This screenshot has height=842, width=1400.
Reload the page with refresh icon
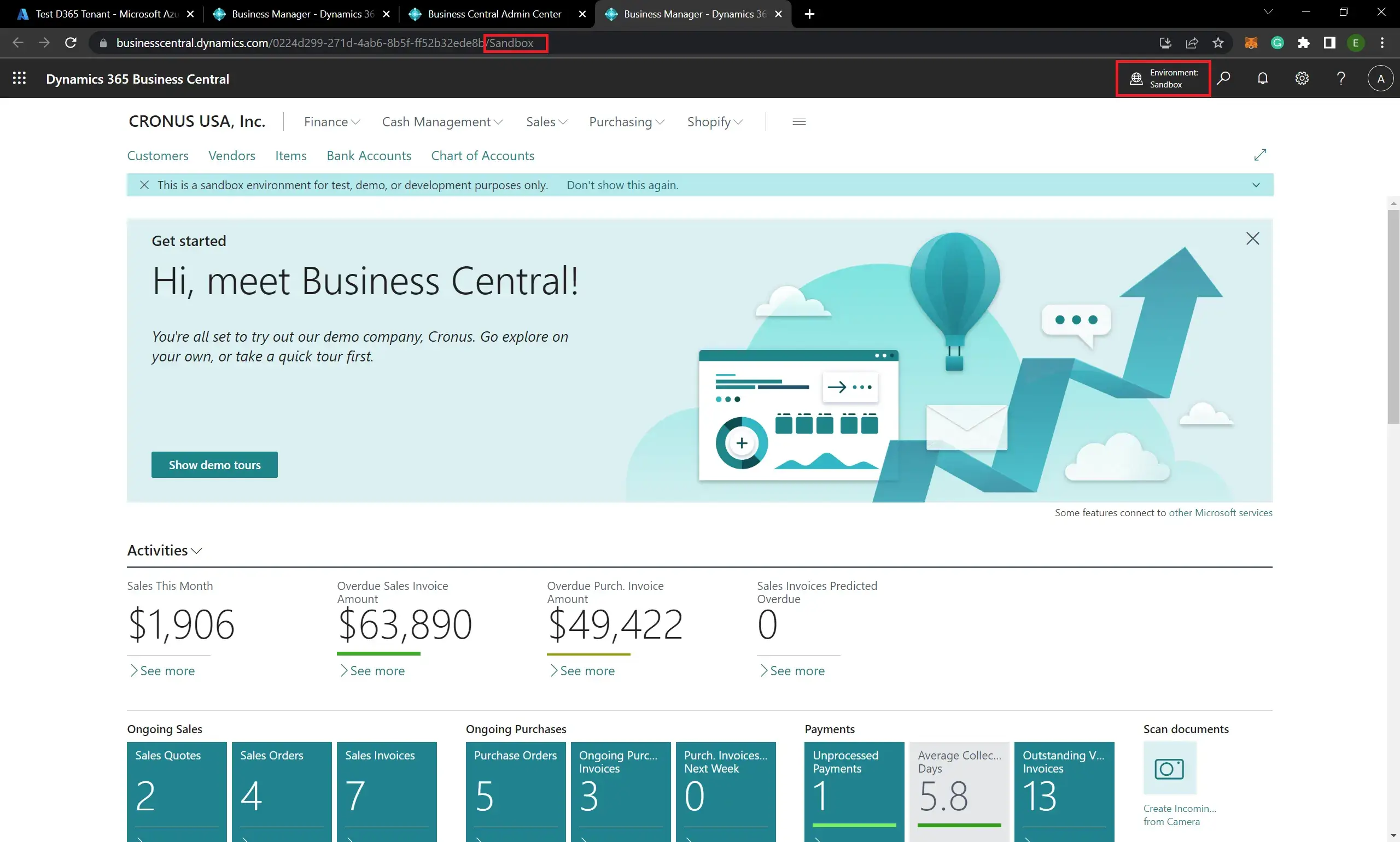71,43
